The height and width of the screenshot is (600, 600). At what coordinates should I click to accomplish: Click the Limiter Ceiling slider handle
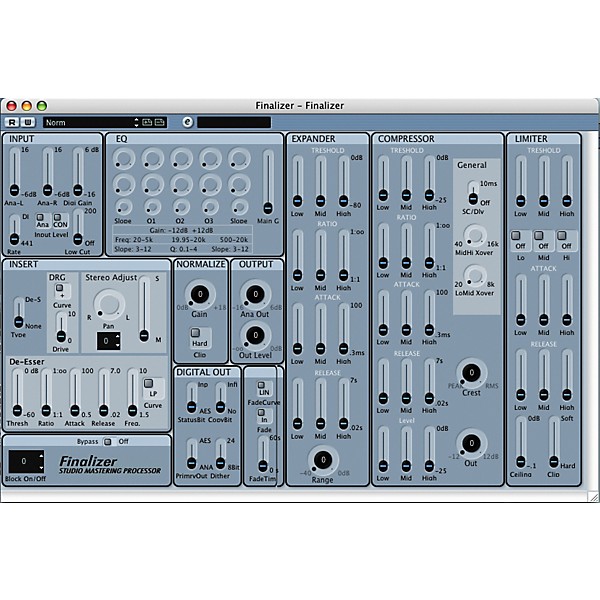click(521, 461)
